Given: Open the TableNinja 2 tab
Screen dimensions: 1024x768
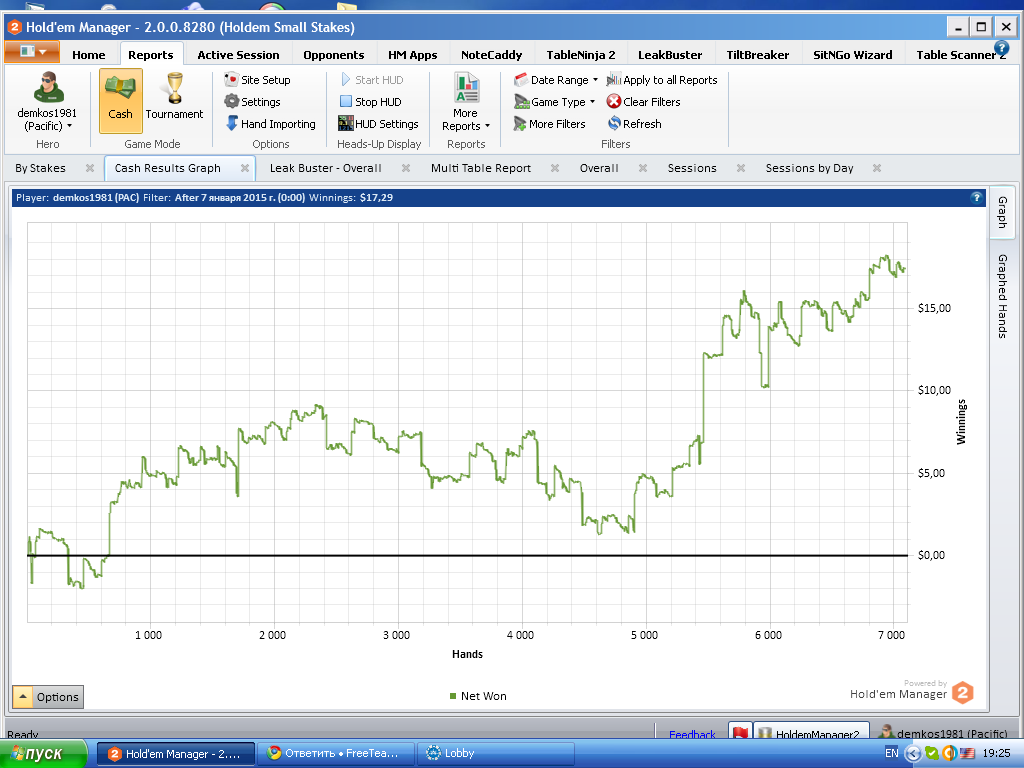Looking at the screenshot, I should (581, 55).
